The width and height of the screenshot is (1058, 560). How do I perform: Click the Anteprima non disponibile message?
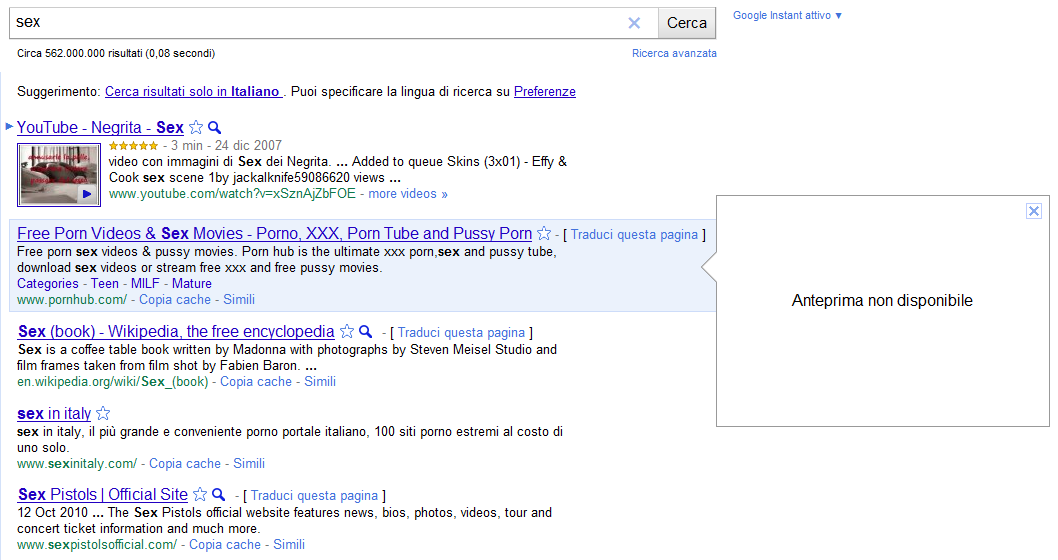pos(883,301)
